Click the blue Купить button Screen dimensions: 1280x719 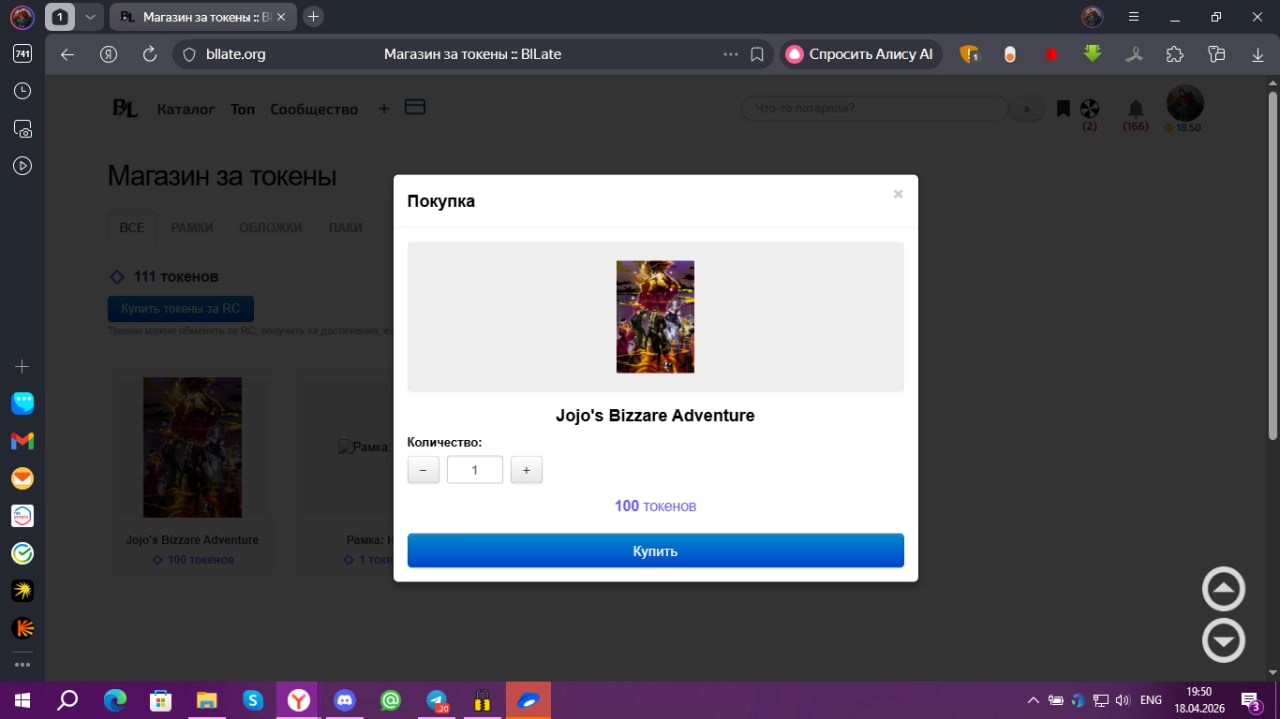coord(656,551)
